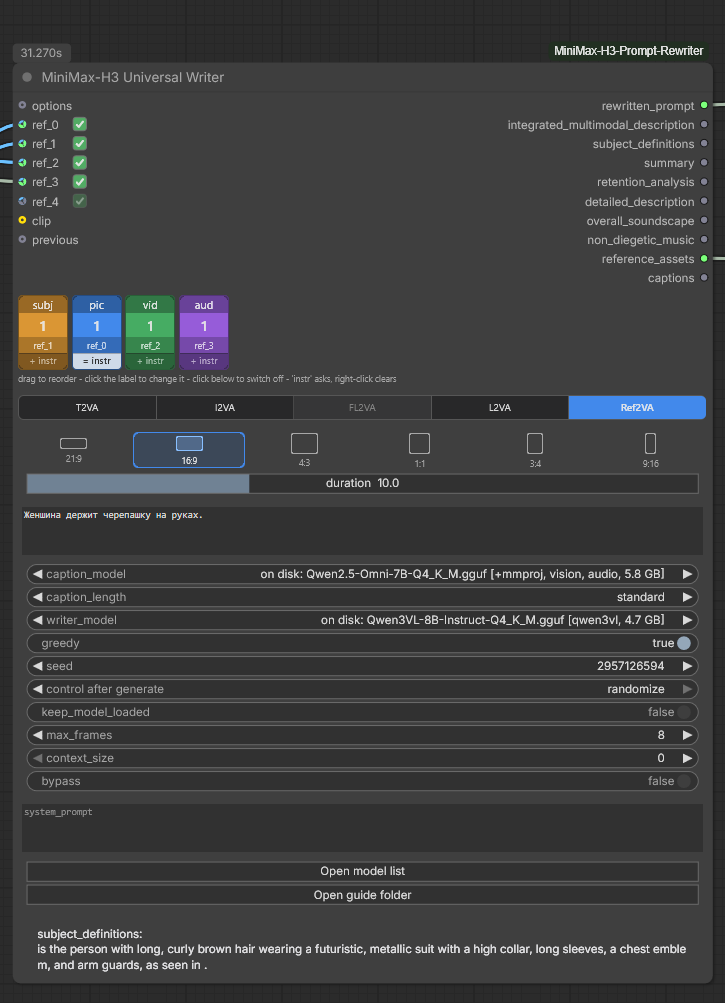Click the captions output socket
Viewport: 725px width, 1003px height.
click(704, 278)
